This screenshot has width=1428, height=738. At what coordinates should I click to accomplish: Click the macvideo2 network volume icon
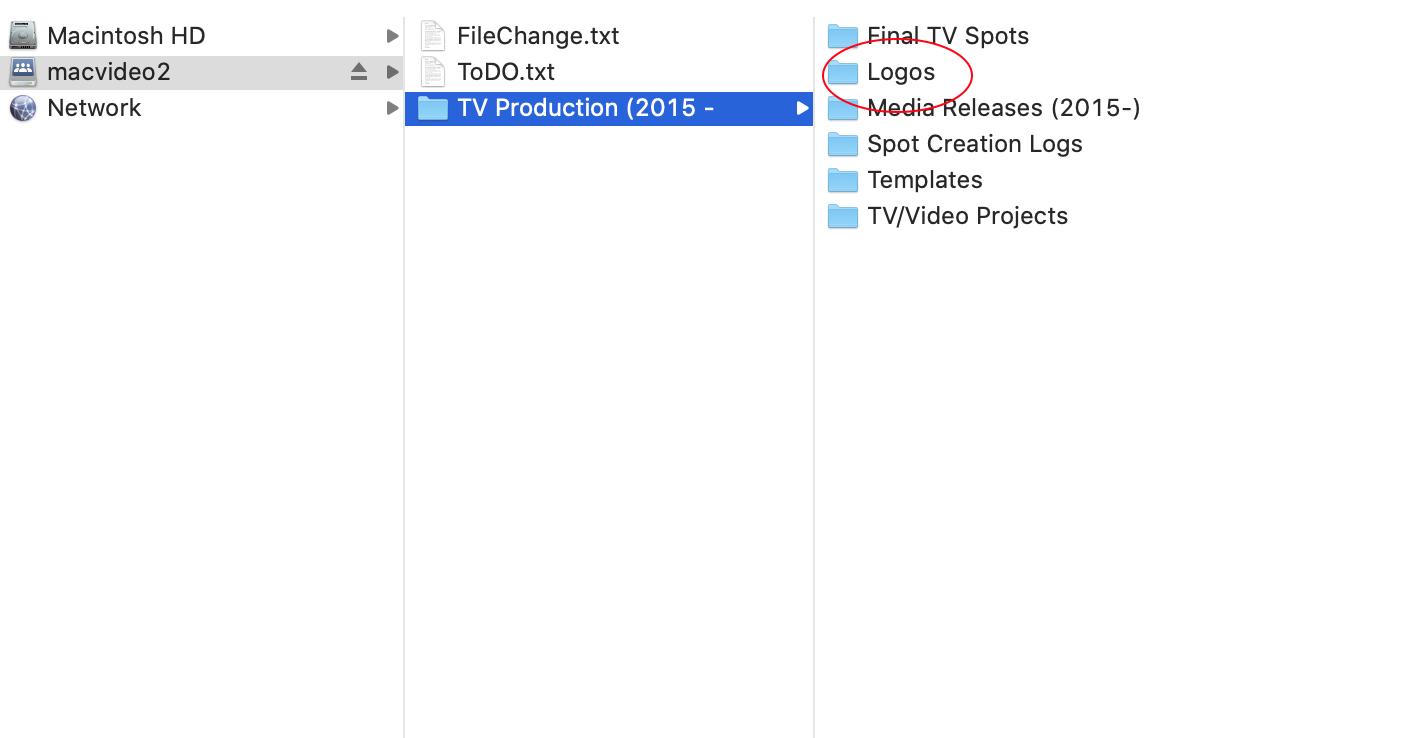22,72
